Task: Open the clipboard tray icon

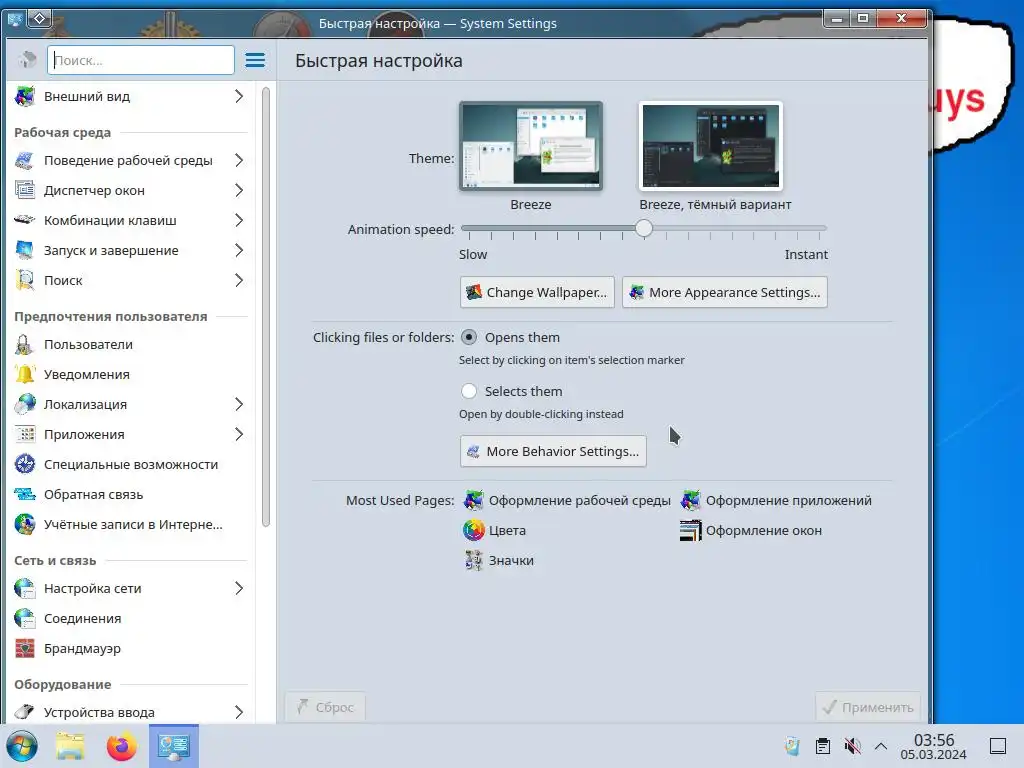Action: click(823, 746)
